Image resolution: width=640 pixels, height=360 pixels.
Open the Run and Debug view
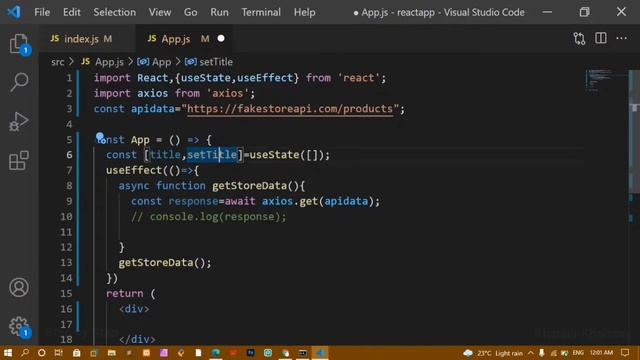pyautogui.click(x=19, y=121)
